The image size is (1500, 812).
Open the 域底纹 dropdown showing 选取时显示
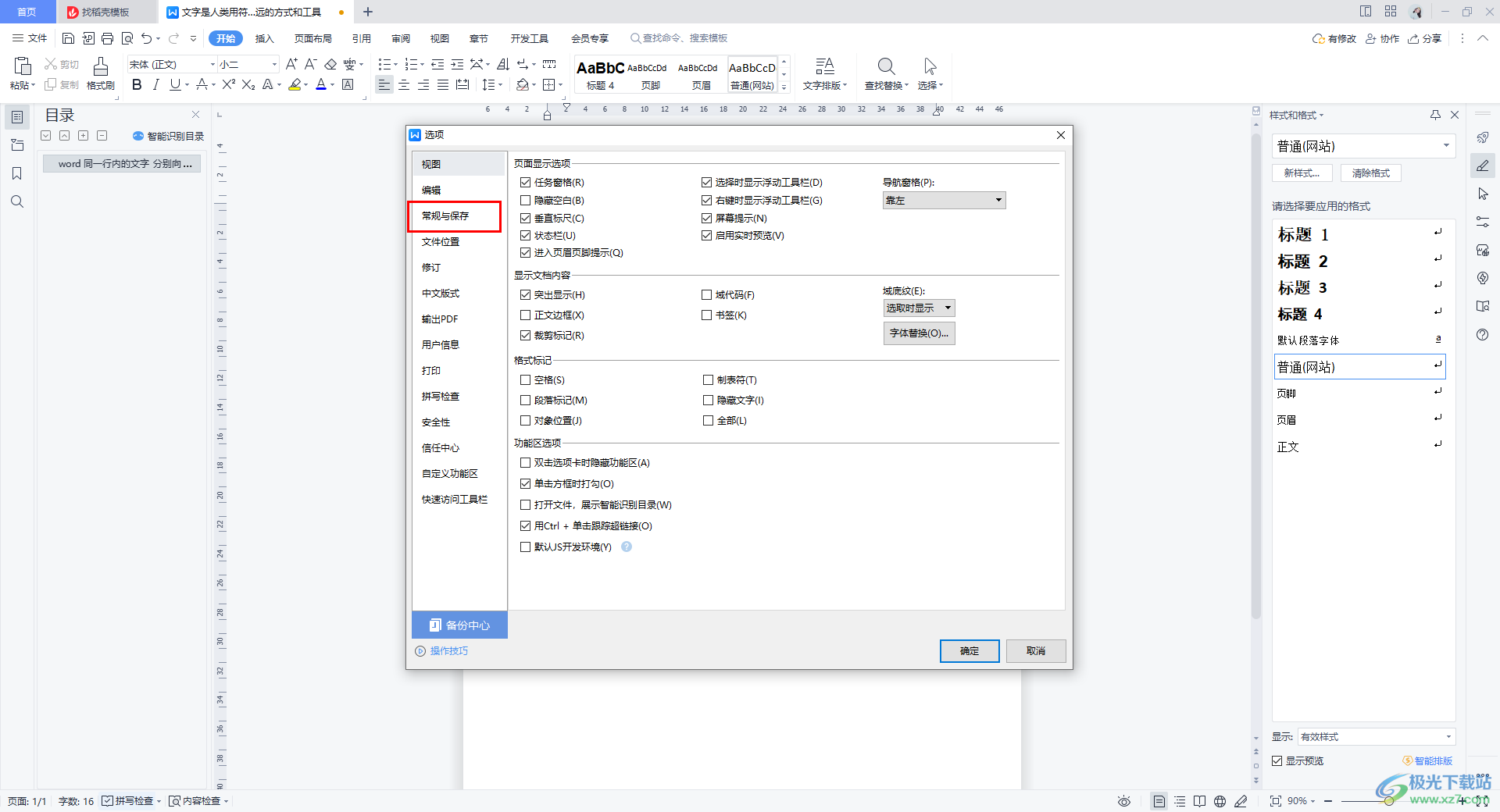[x=919, y=308]
